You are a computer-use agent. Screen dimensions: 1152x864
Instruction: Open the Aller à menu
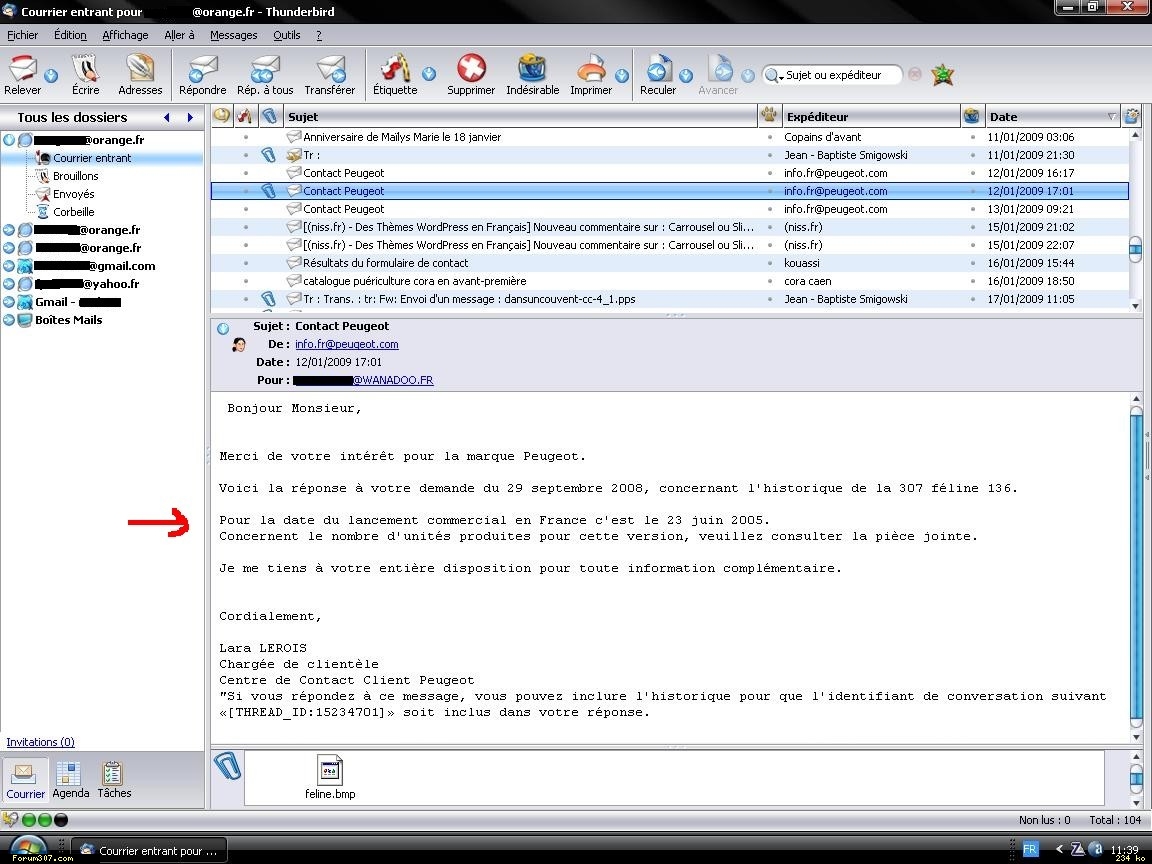point(179,35)
